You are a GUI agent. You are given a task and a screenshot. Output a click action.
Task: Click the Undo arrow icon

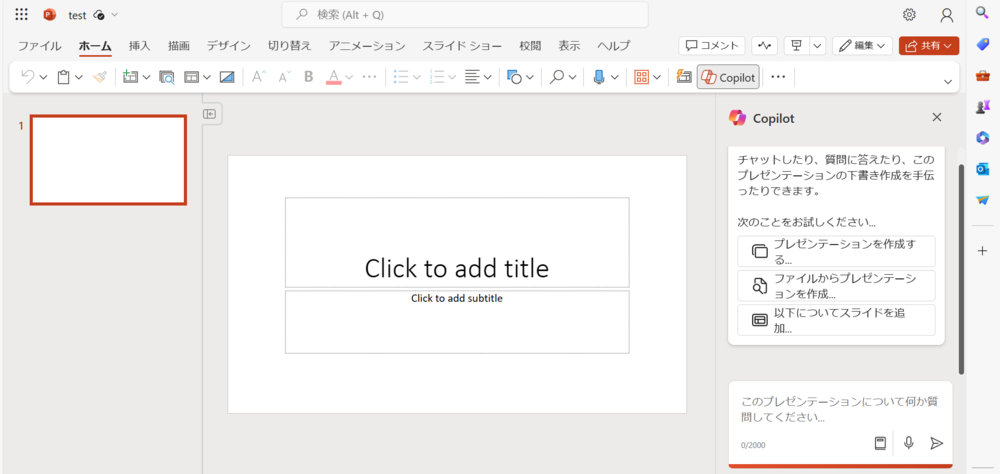(x=28, y=77)
